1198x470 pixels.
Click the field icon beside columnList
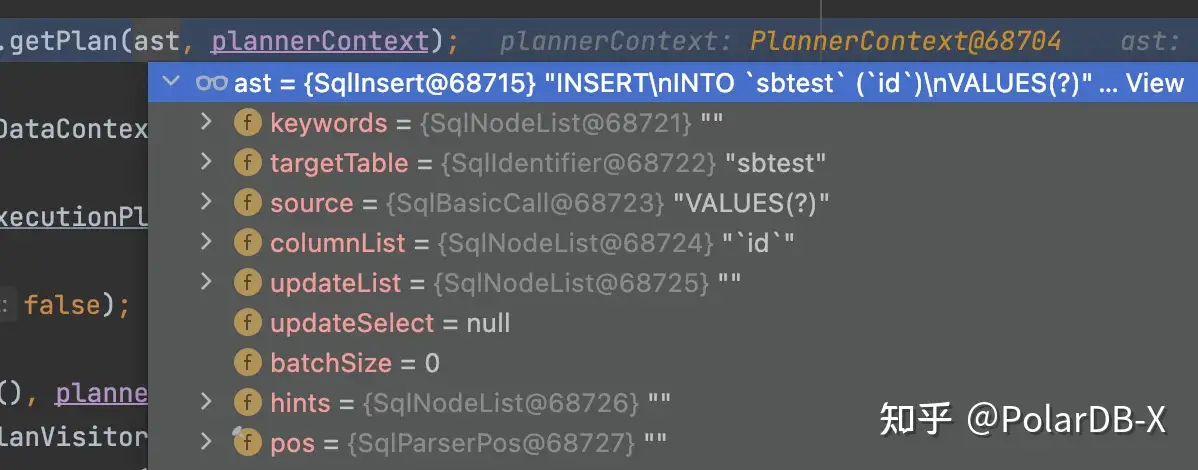(x=247, y=243)
